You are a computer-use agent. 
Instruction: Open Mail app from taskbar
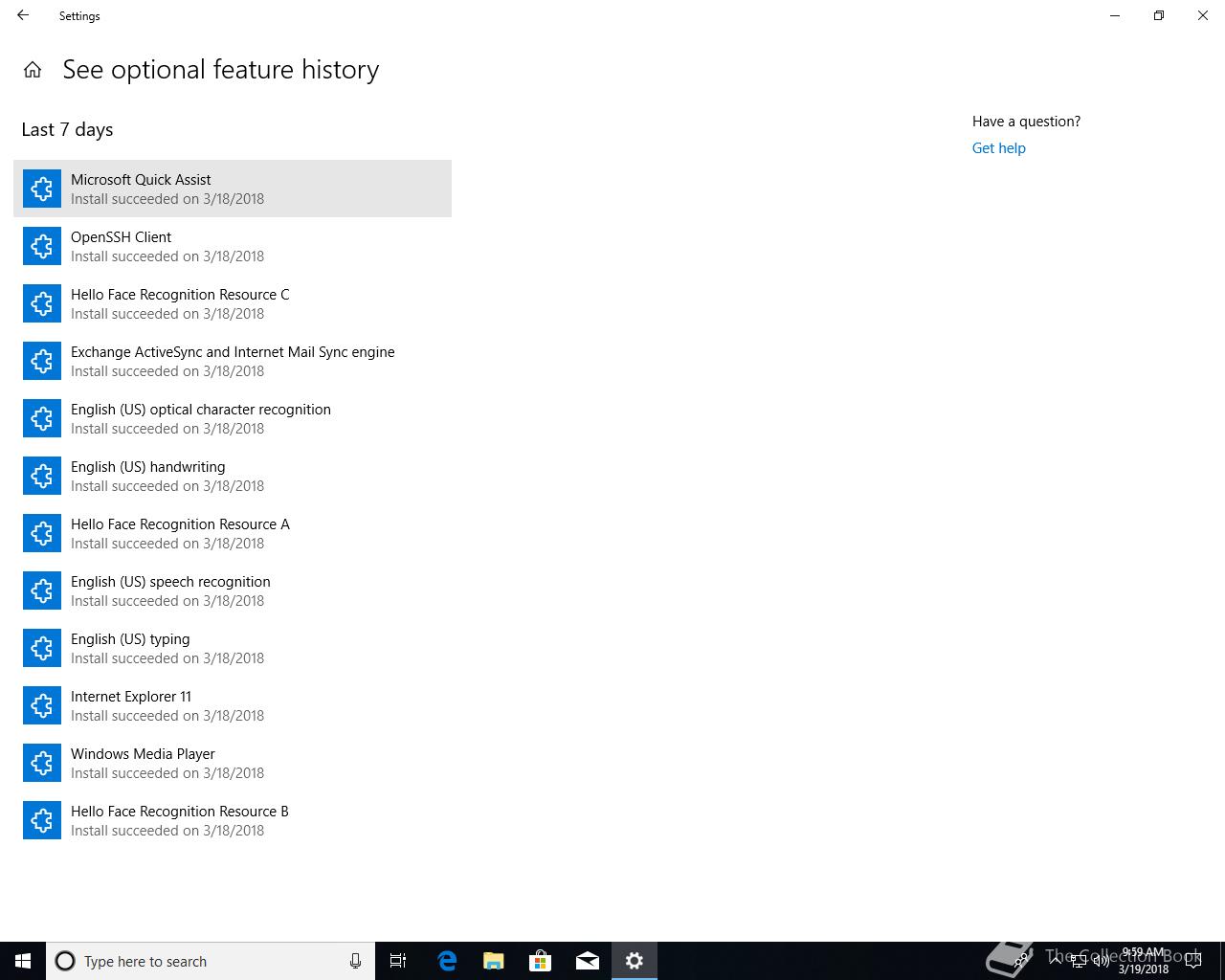point(588,961)
